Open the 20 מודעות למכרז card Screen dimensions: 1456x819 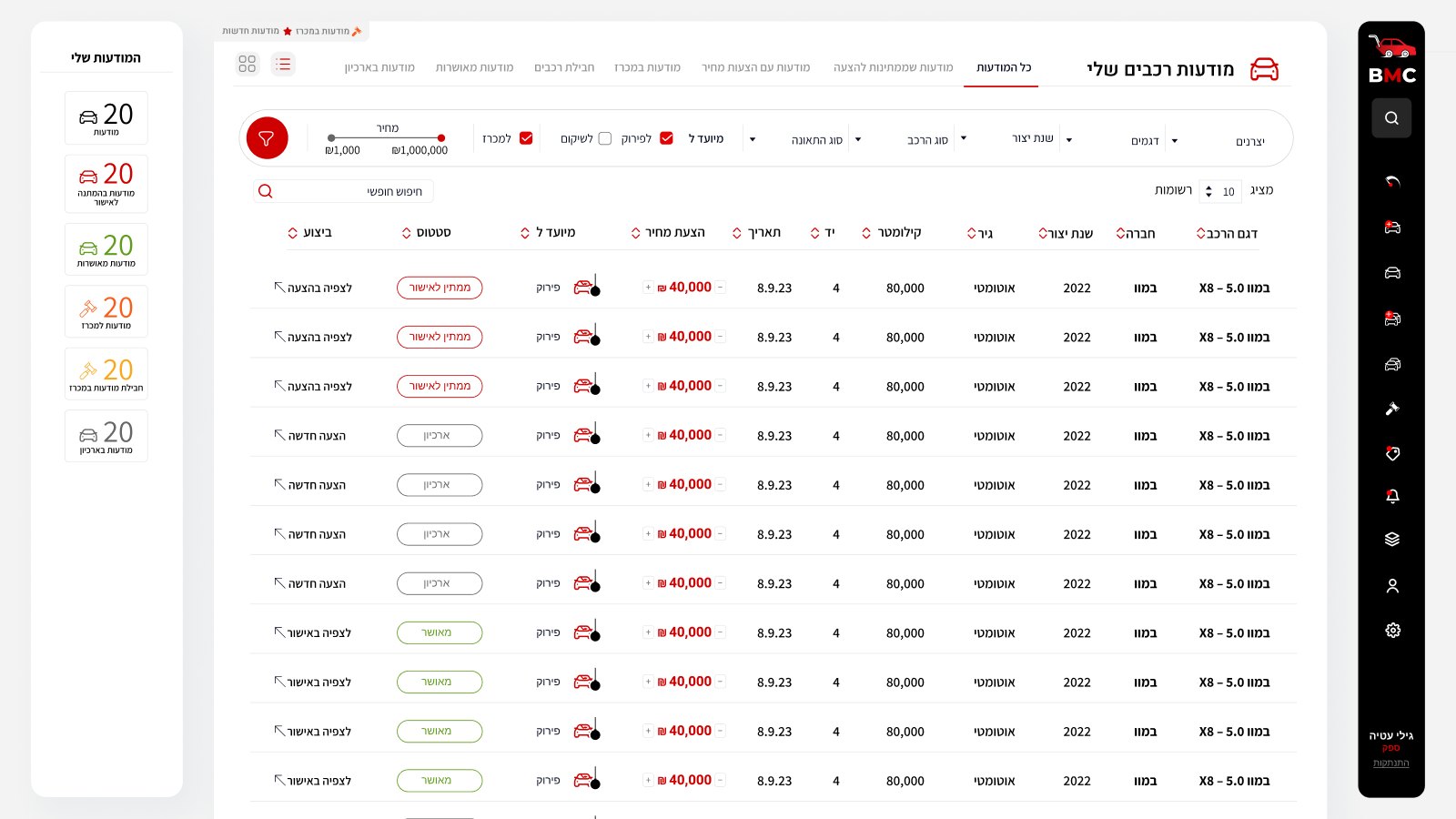click(106, 311)
